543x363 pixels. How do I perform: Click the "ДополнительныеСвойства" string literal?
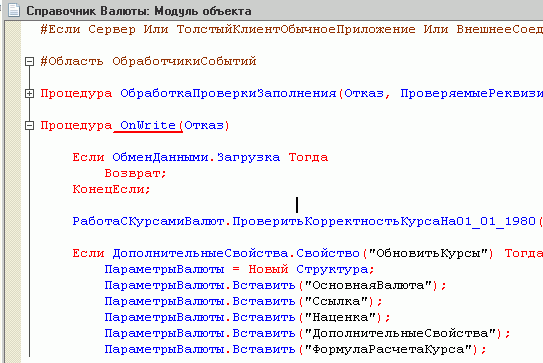(x=400, y=333)
